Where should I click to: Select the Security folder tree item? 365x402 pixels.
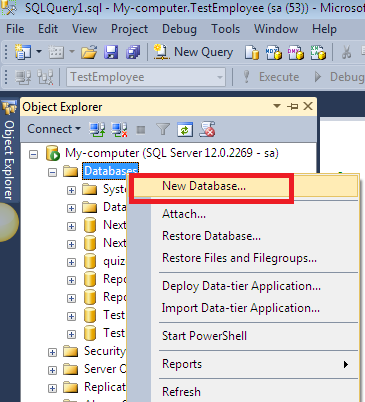coord(105,351)
